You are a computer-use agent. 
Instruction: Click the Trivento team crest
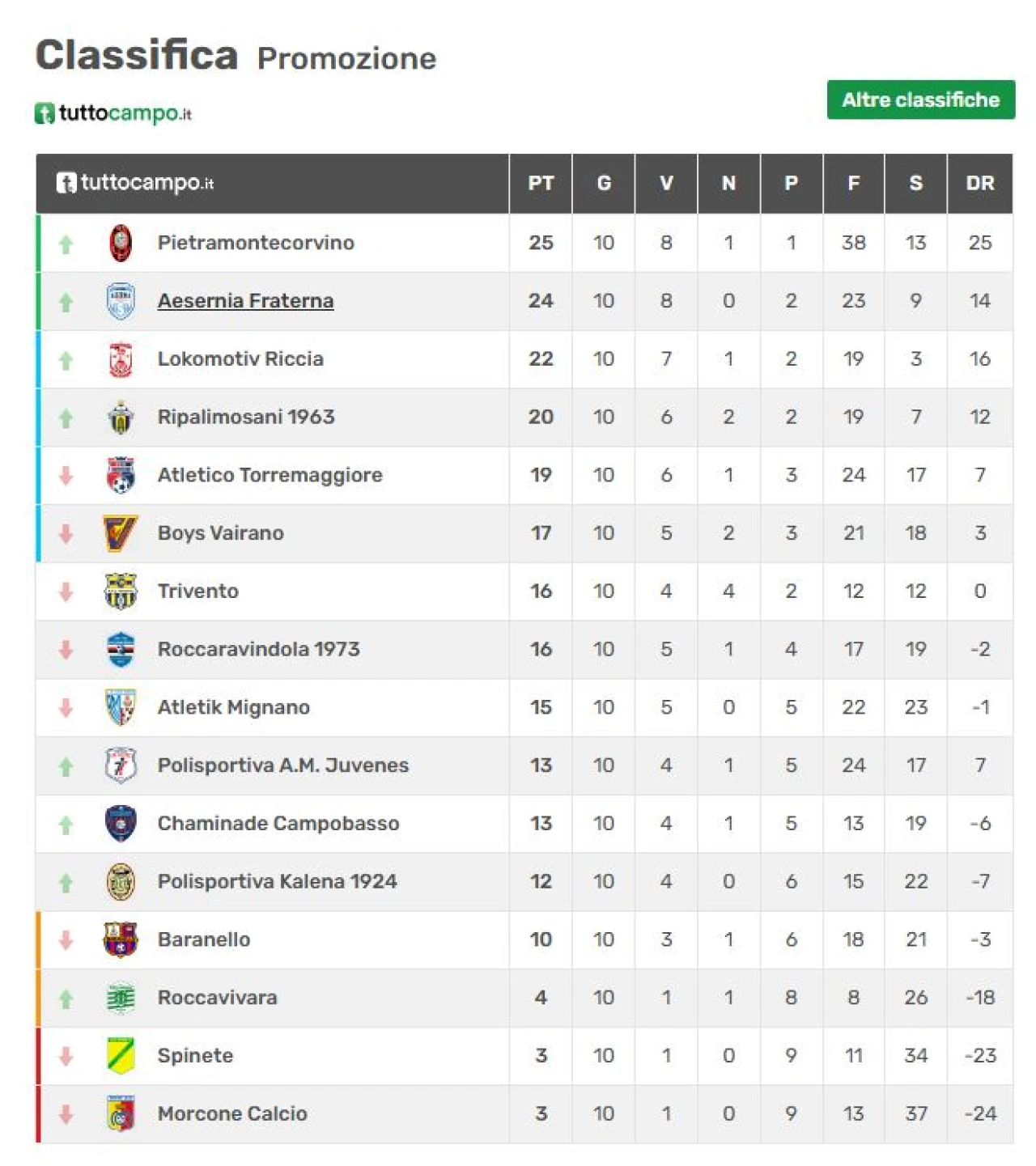click(121, 591)
